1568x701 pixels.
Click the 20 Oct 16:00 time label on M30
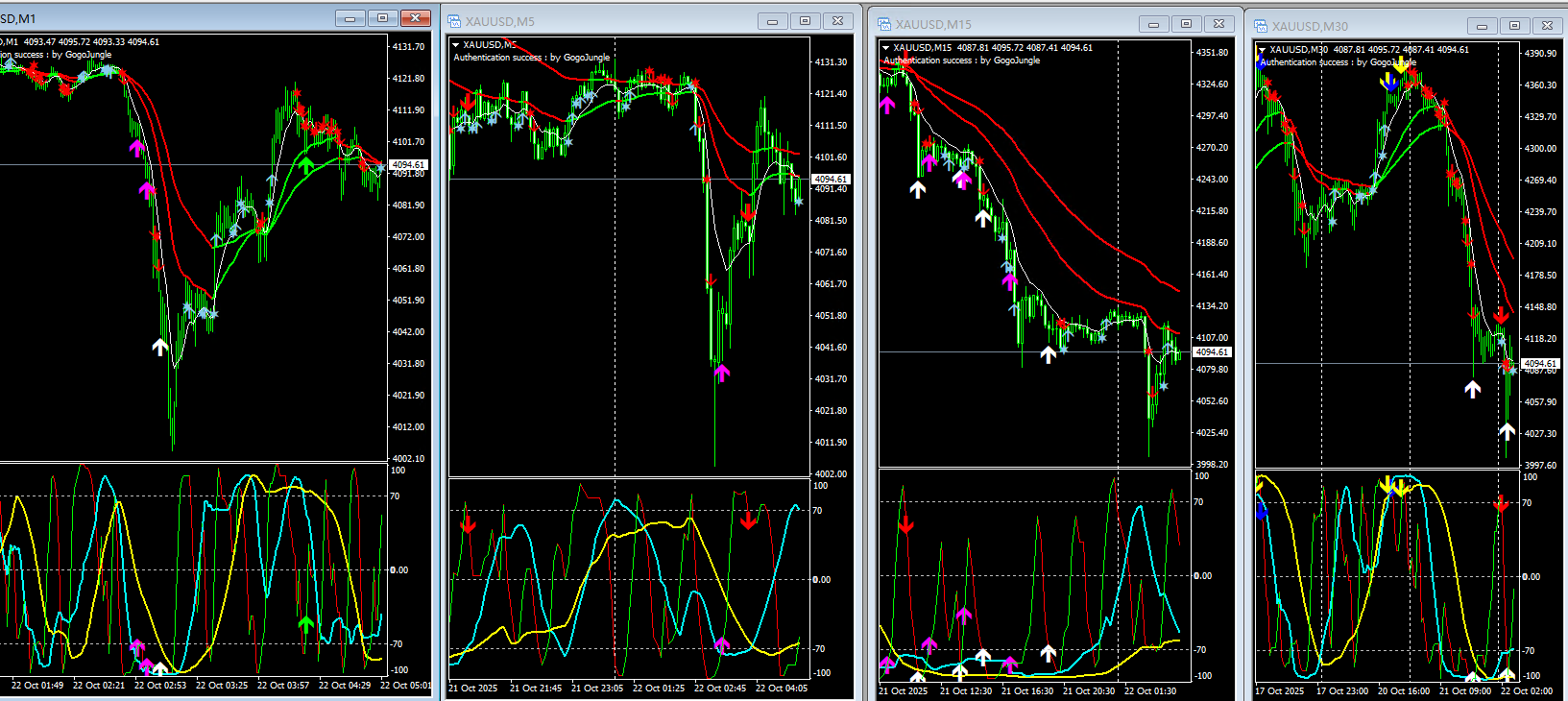tap(1404, 691)
